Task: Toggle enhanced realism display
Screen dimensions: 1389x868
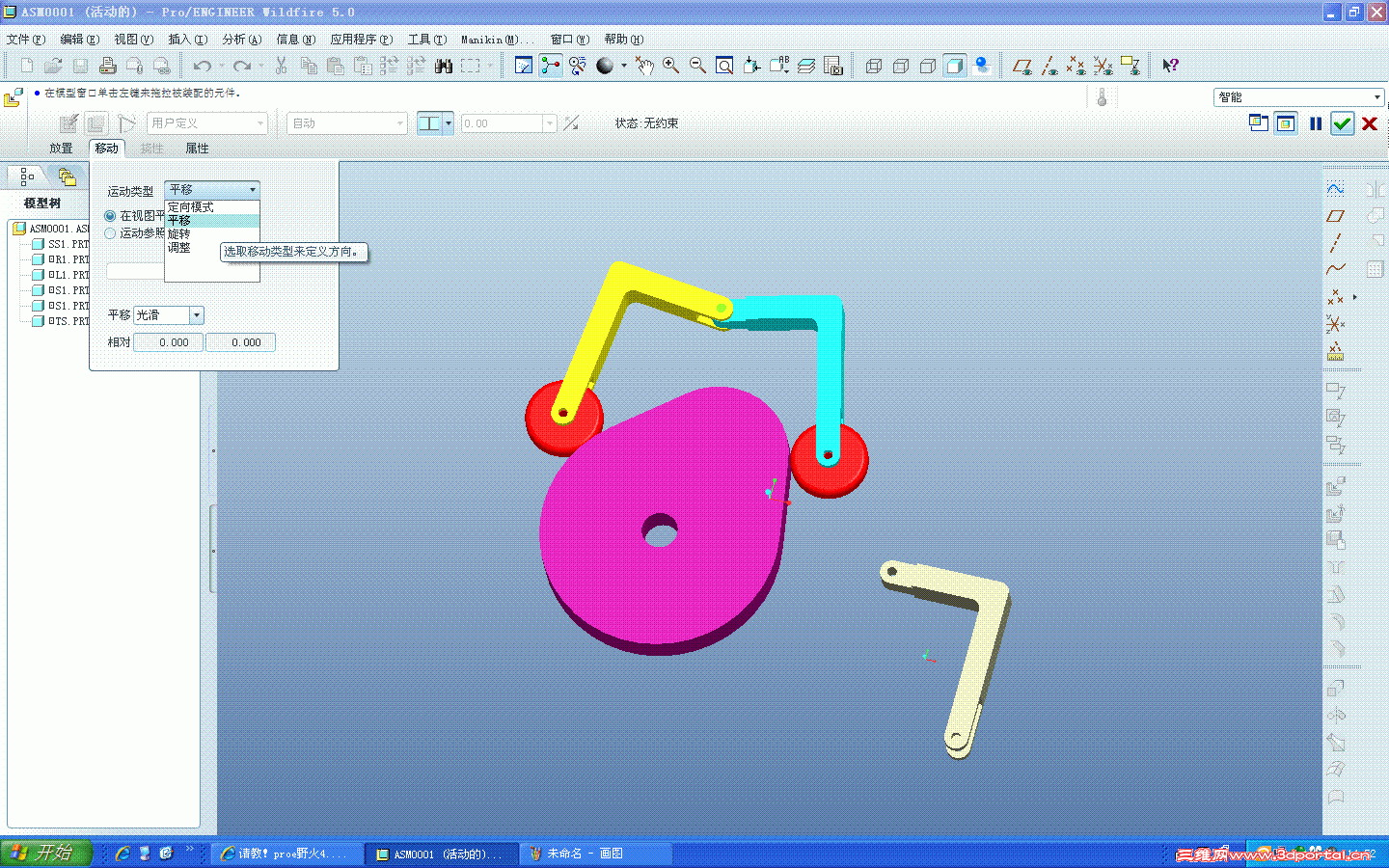Action: (982, 66)
